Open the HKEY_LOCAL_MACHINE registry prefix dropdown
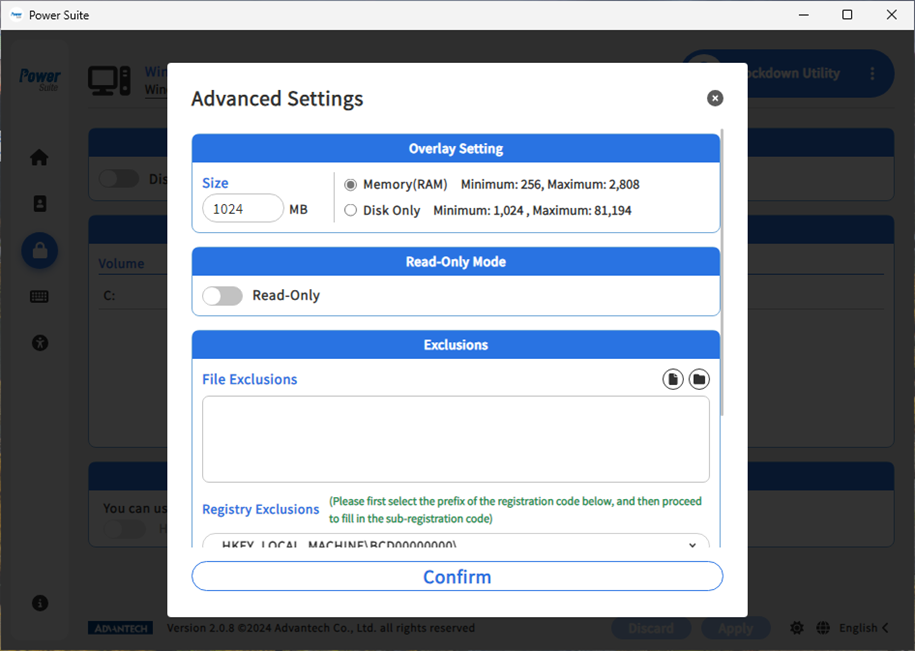 coord(691,545)
